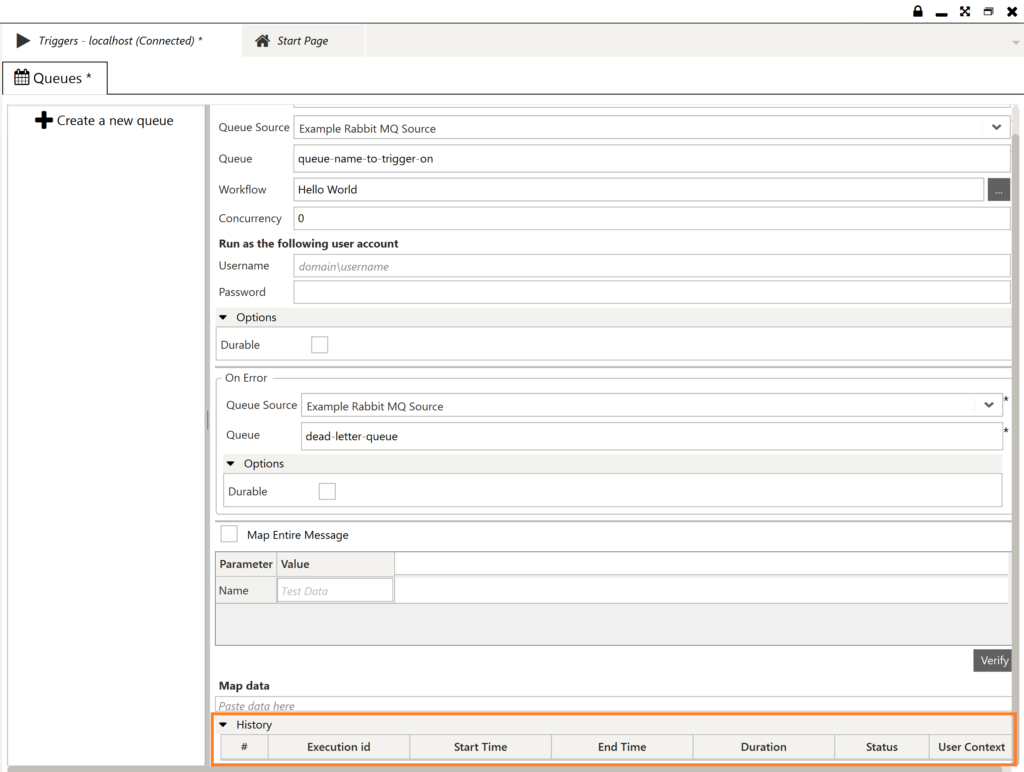
Task: Open the On Error Queue Source dropdown
Action: (988, 405)
